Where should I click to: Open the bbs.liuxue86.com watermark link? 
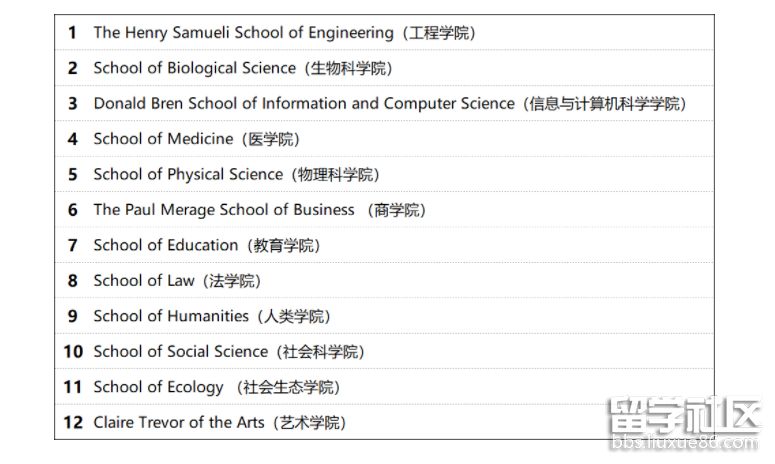pos(684,442)
